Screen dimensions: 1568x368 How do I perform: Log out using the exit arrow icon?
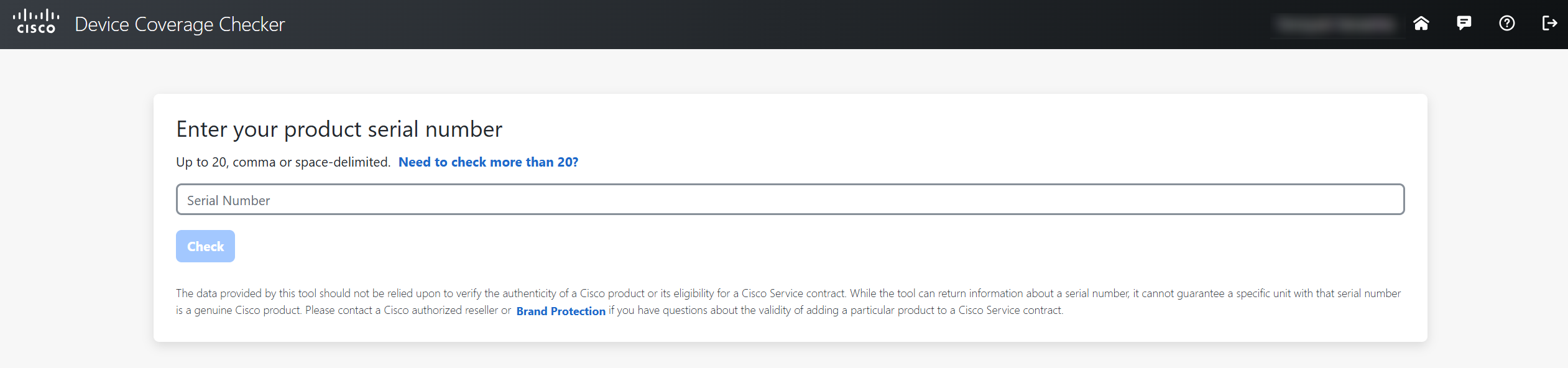(x=1549, y=24)
